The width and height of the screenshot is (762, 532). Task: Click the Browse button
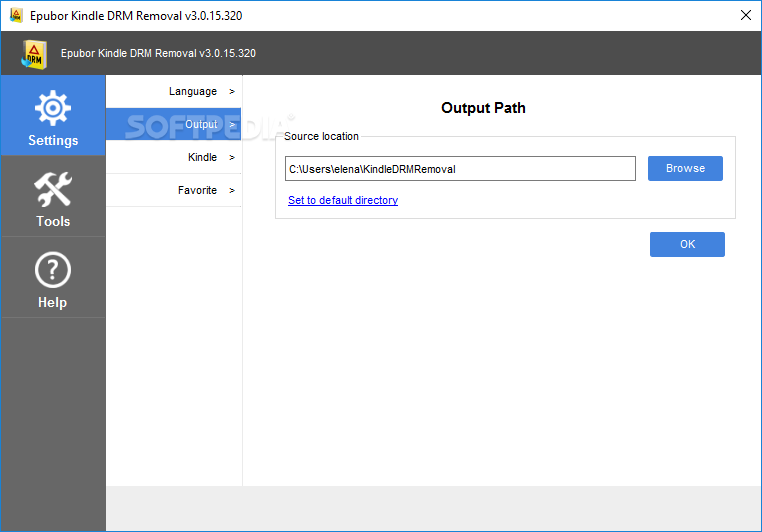pos(685,169)
